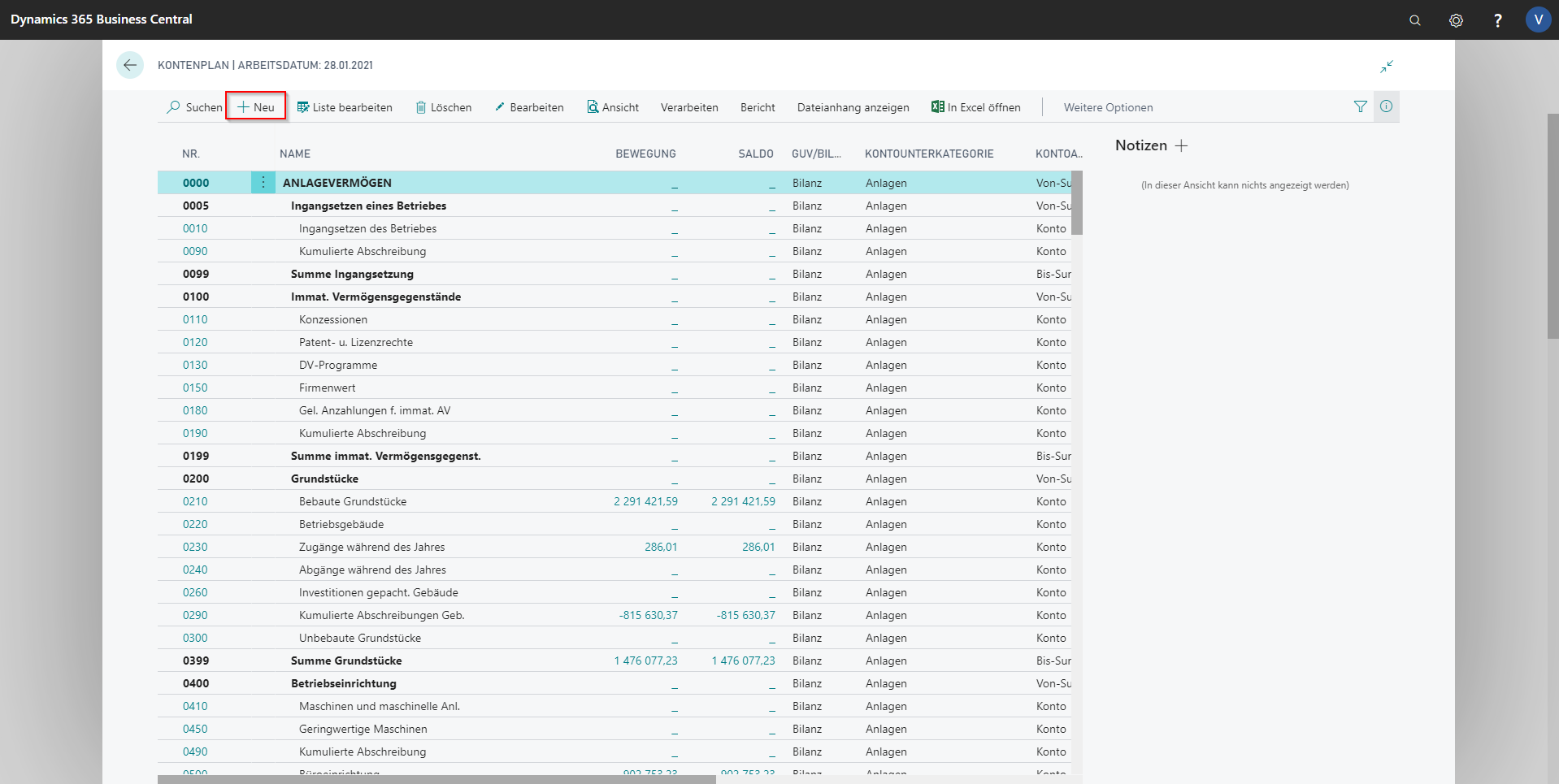Create a new account with Neu

pyautogui.click(x=256, y=107)
